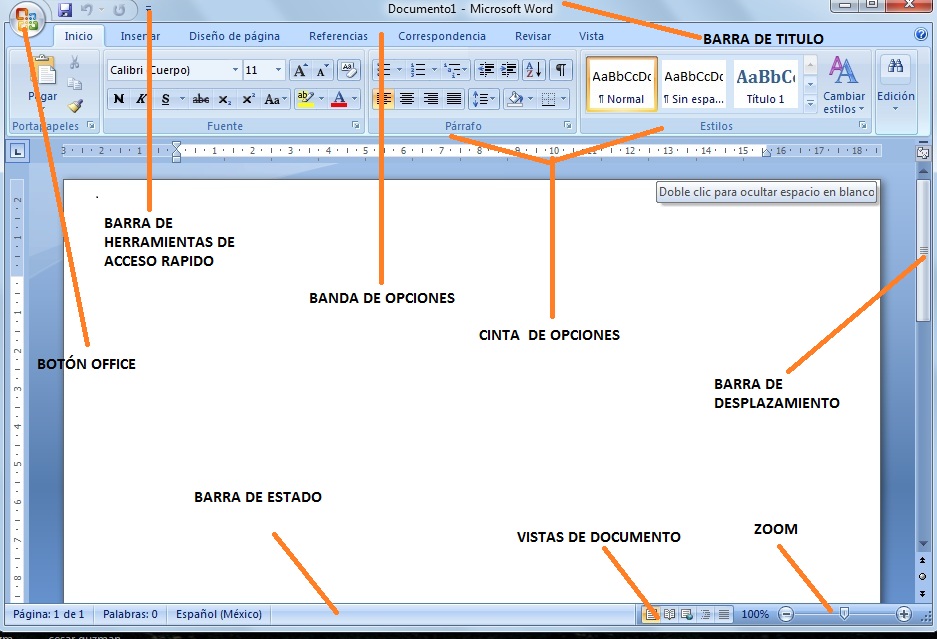937x639 pixels.
Task: Click the Save icon in quick access toolbar
Action: pos(65,10)
